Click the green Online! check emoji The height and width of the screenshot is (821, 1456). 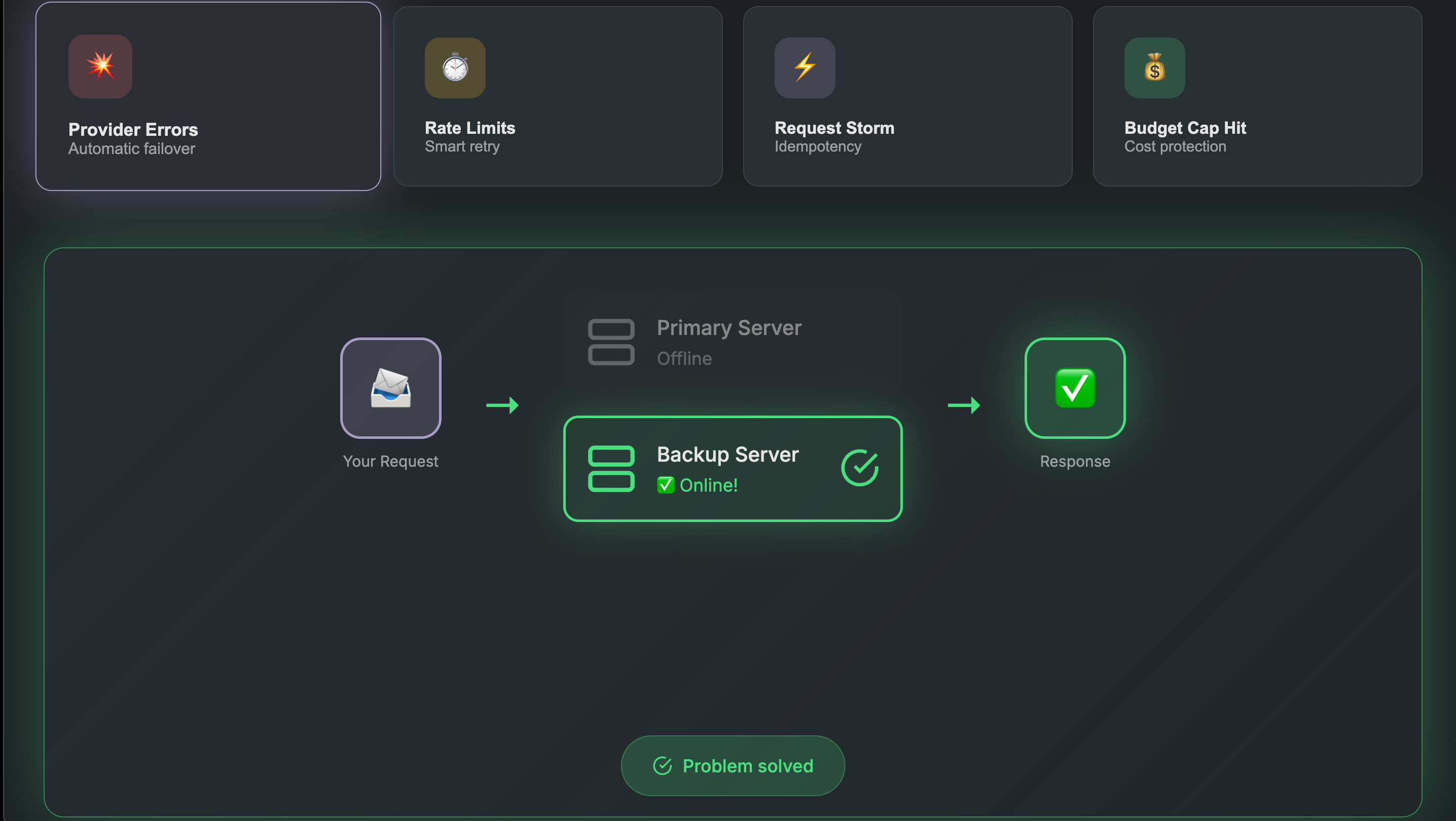point(665,485)
